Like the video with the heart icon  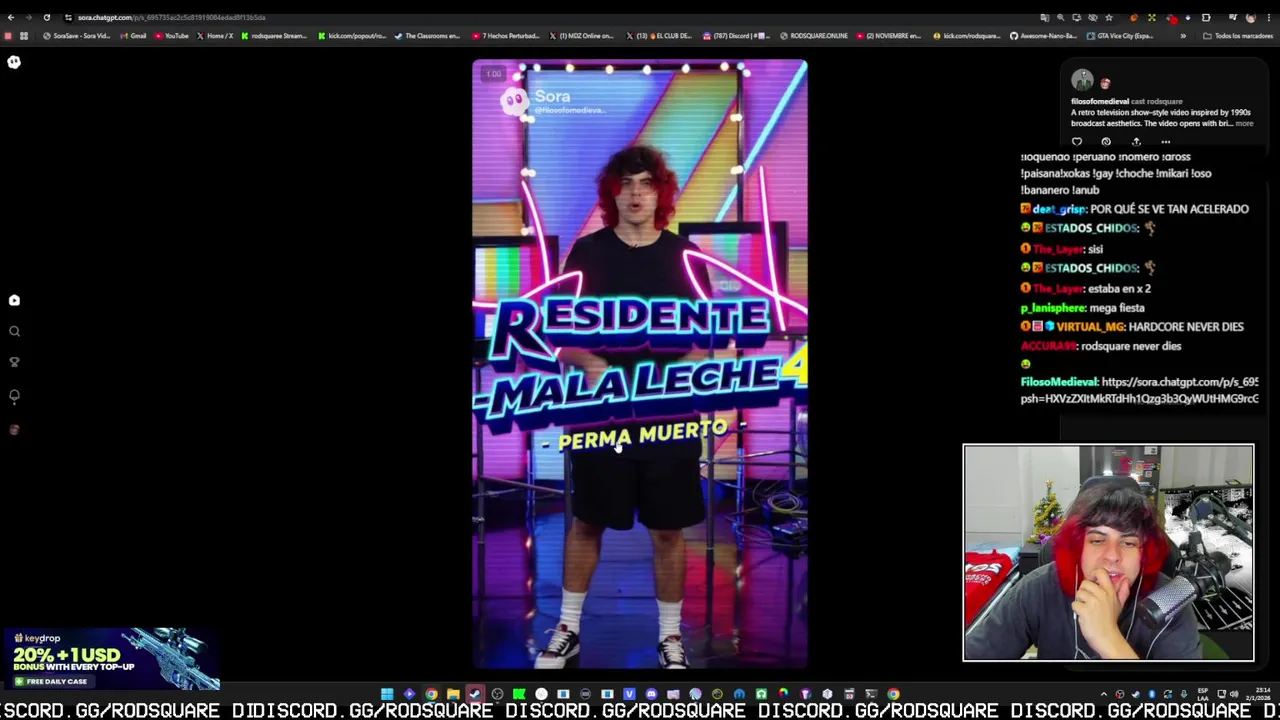coord(1077,142)
